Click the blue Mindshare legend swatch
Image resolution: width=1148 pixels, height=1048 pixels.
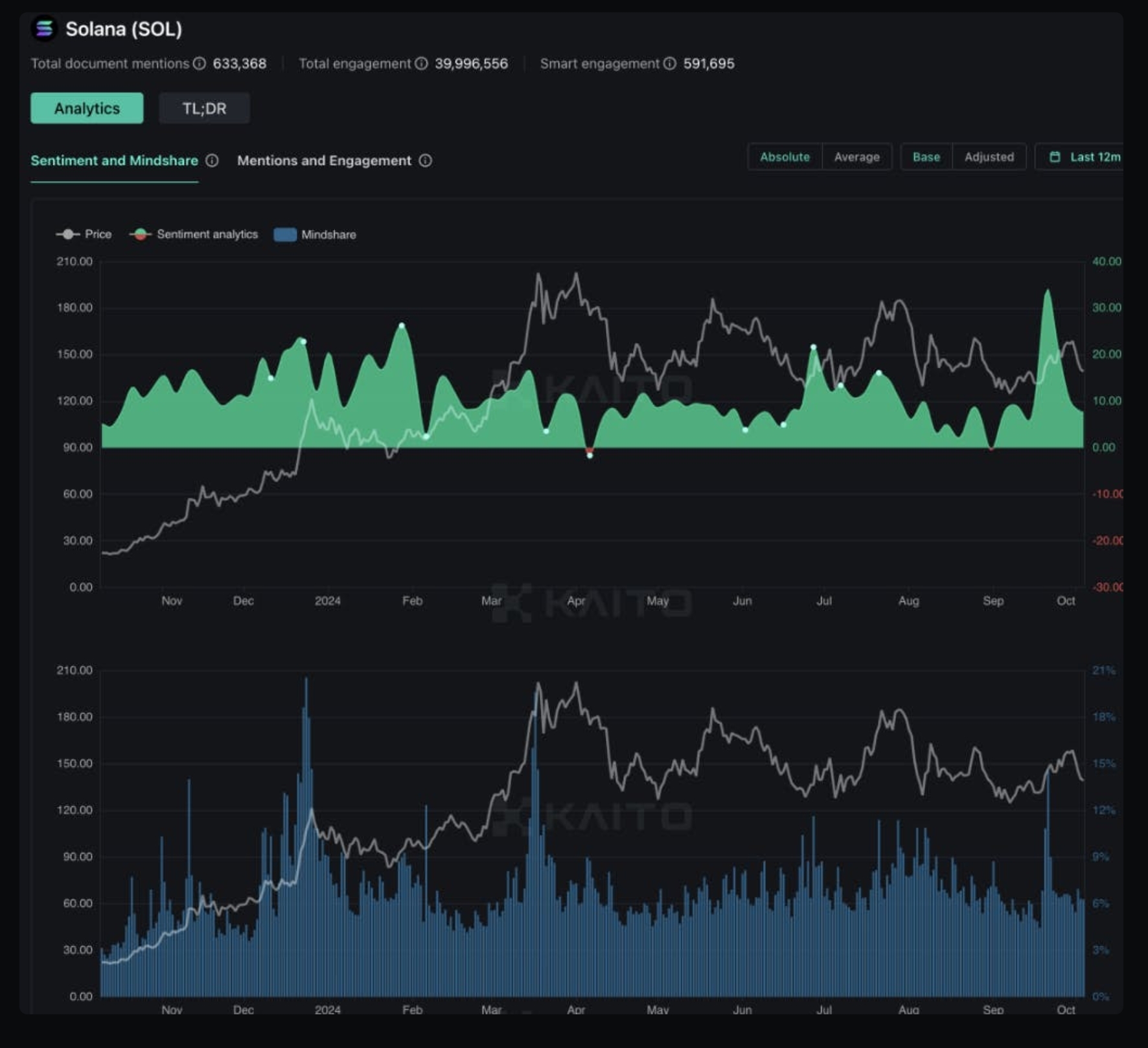pyautogui.click(x=285, y=235)
